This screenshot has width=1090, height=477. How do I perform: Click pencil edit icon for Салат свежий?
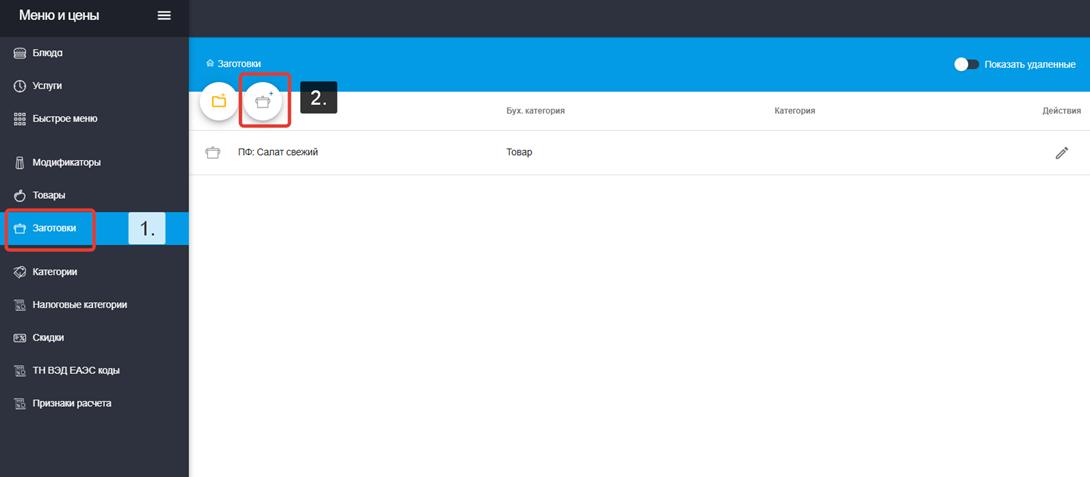(x=1061, y=153)
